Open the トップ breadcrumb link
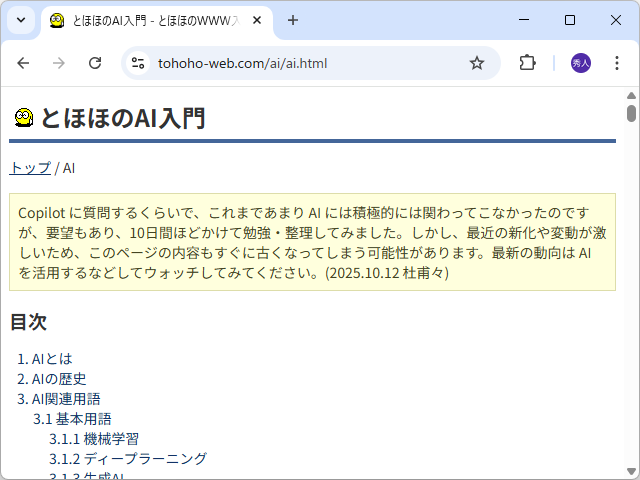The width and height of the screenshot is (640, 480). (x=30, y=168)
